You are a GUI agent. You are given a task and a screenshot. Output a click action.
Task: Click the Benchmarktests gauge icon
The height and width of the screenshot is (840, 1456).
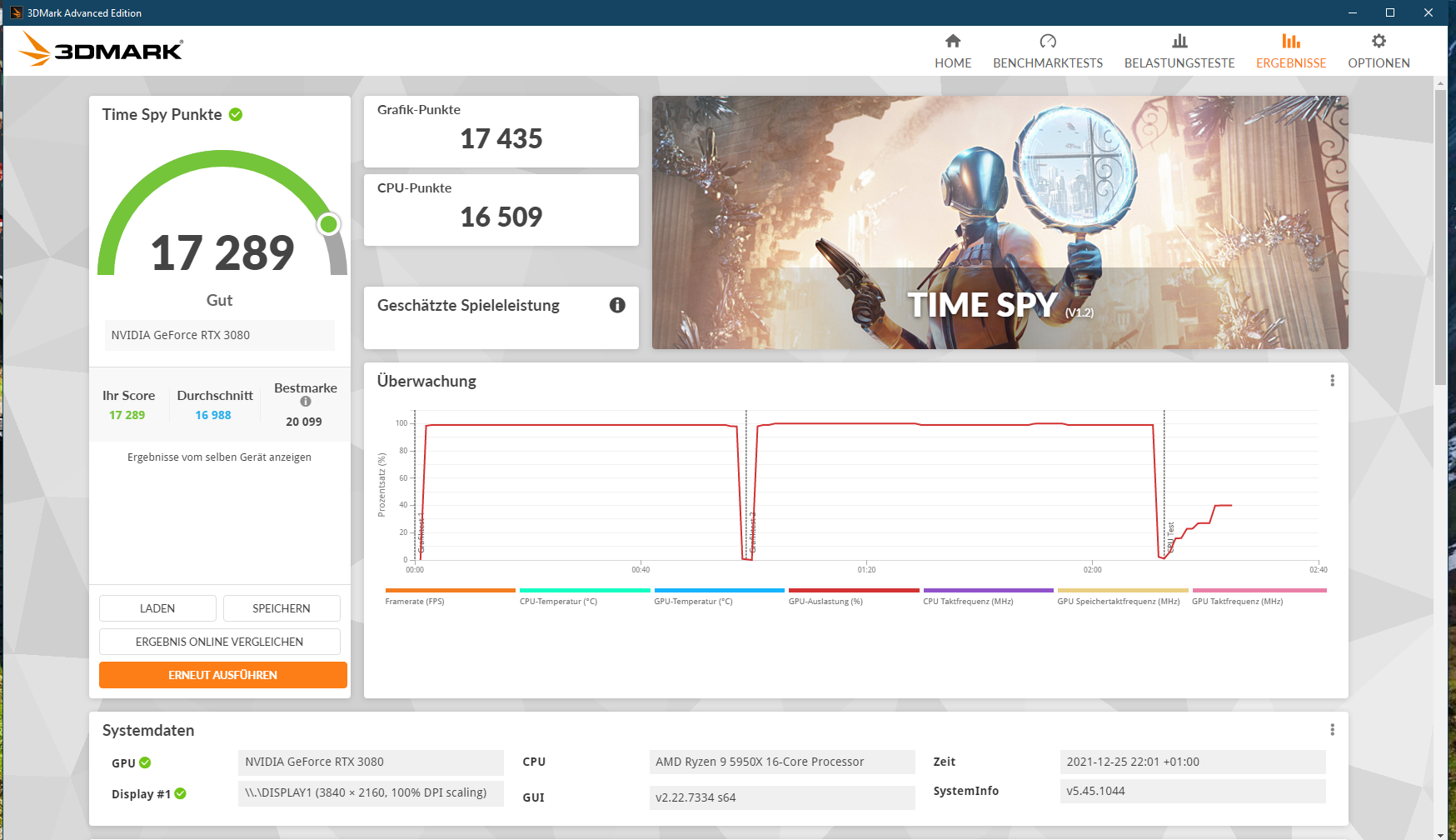click(1048, 41)
